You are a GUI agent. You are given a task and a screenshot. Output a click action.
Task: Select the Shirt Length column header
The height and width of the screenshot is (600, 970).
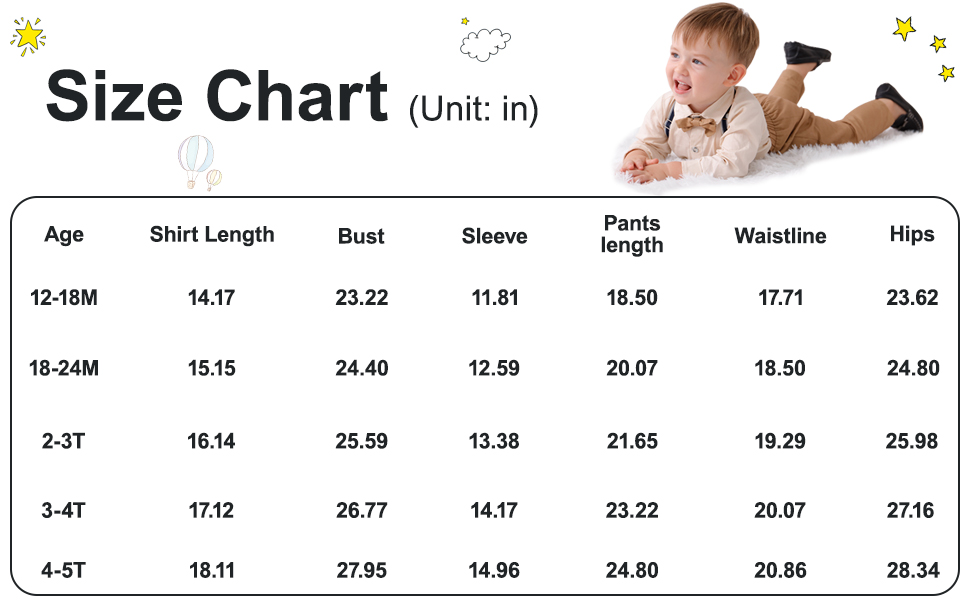pyautogui.click(x=212, y=235)
